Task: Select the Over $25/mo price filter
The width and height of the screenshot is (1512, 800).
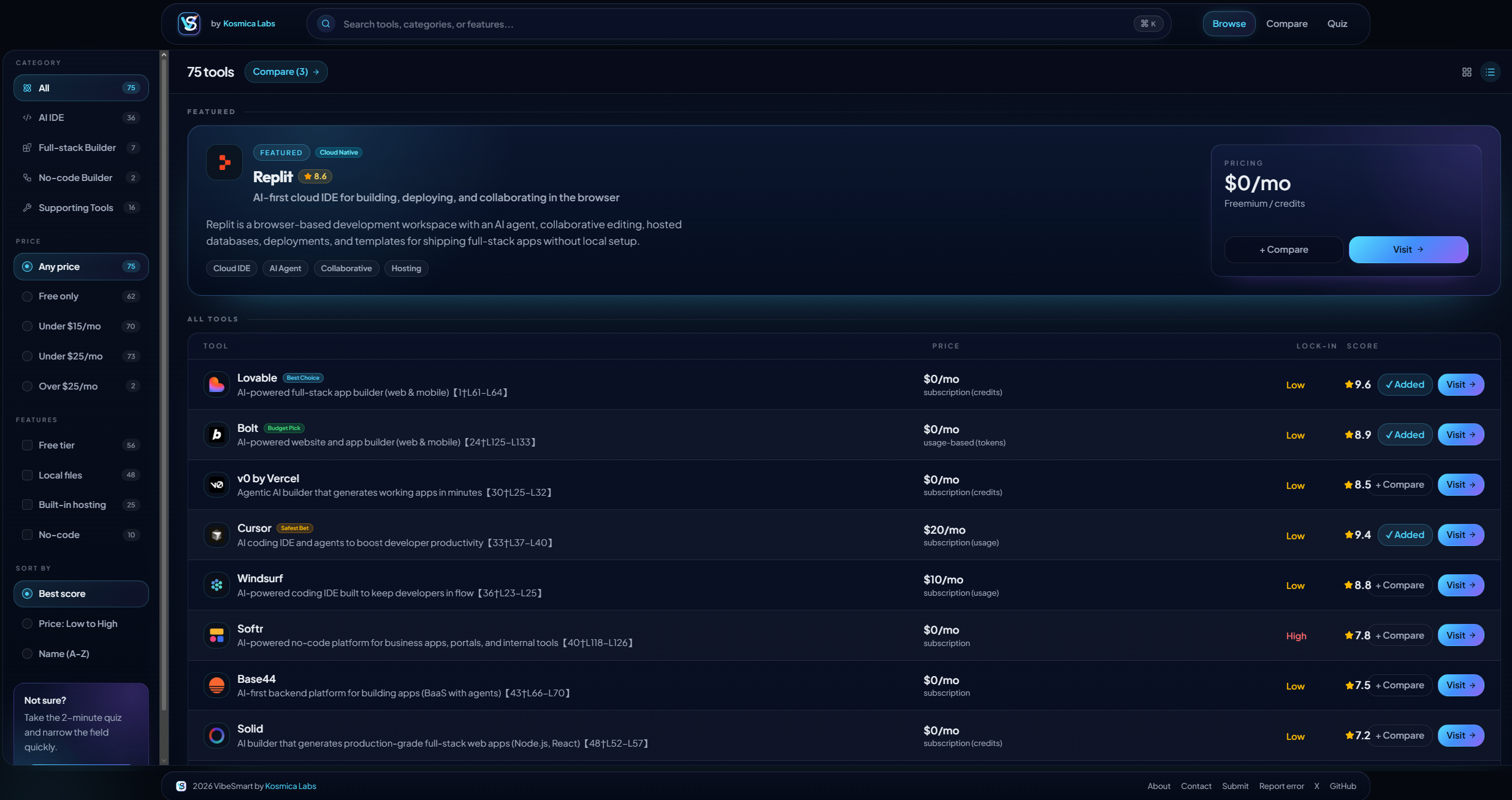Action: 81,387
